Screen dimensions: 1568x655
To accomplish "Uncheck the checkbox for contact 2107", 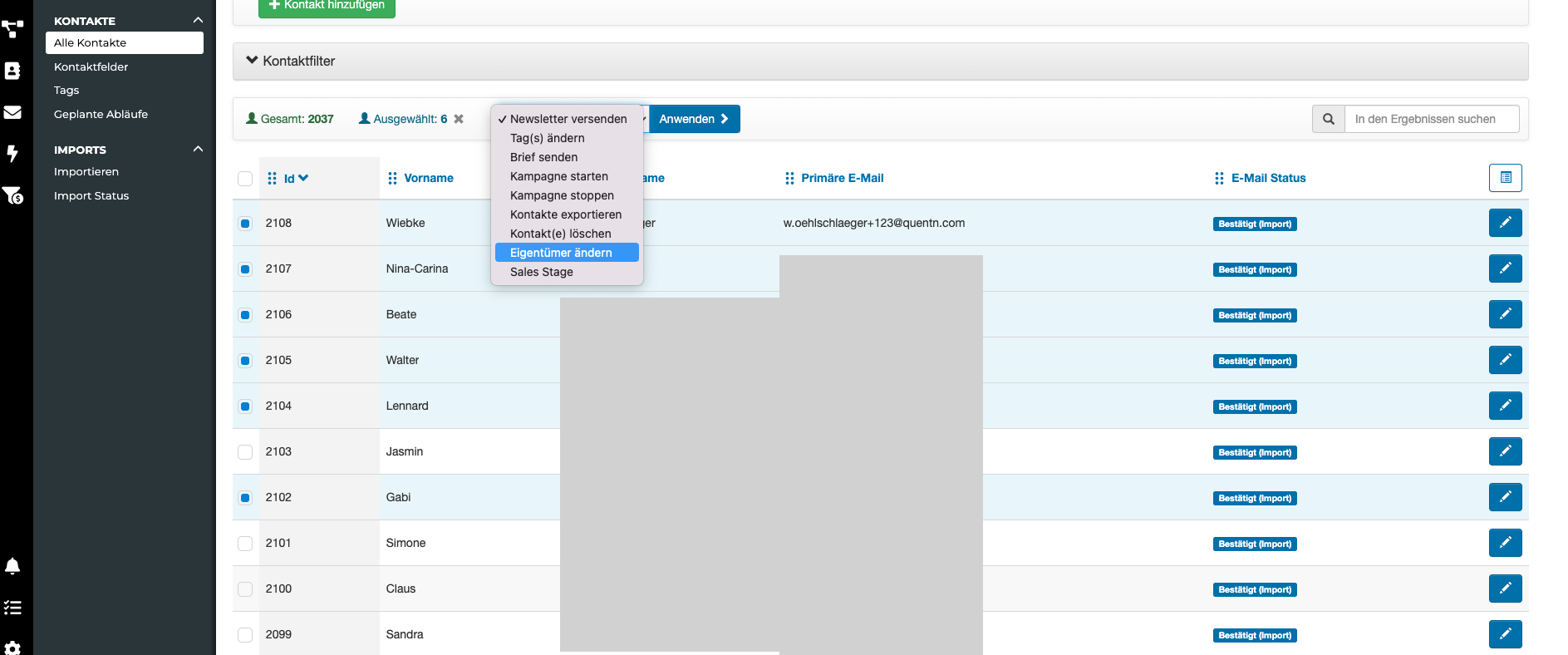I will tap(245, 269).
